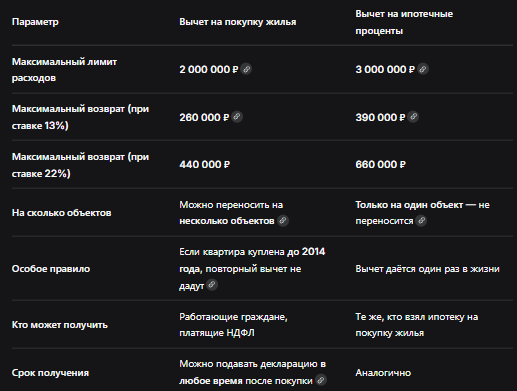Select the 'Вычет на ипотечные проценты' header
The width and height of the screenshot is (517, 391).
(x=404, y=22)
